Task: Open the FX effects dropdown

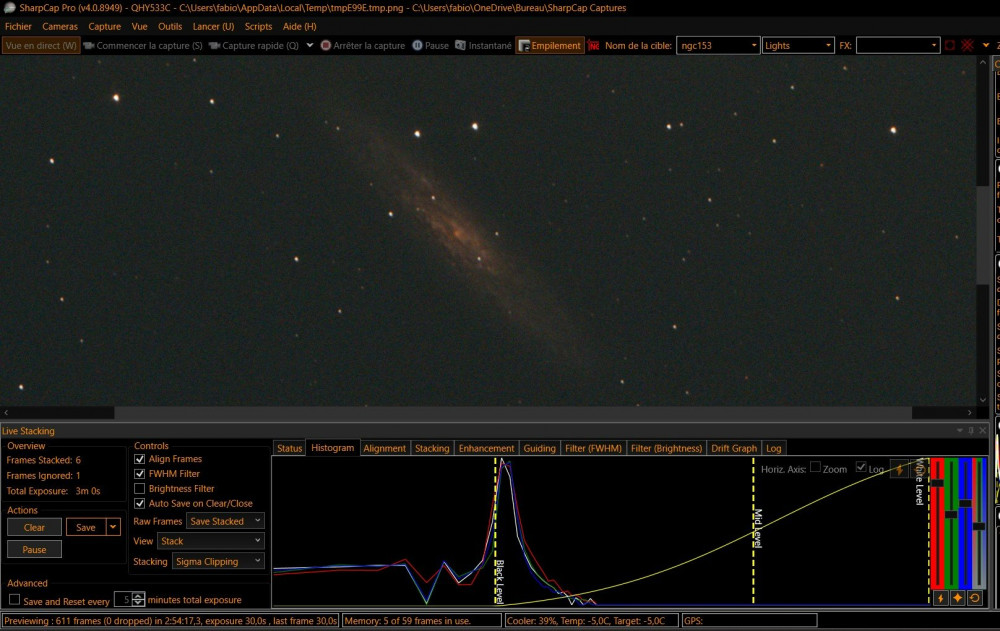Action: tap(897, 45)
